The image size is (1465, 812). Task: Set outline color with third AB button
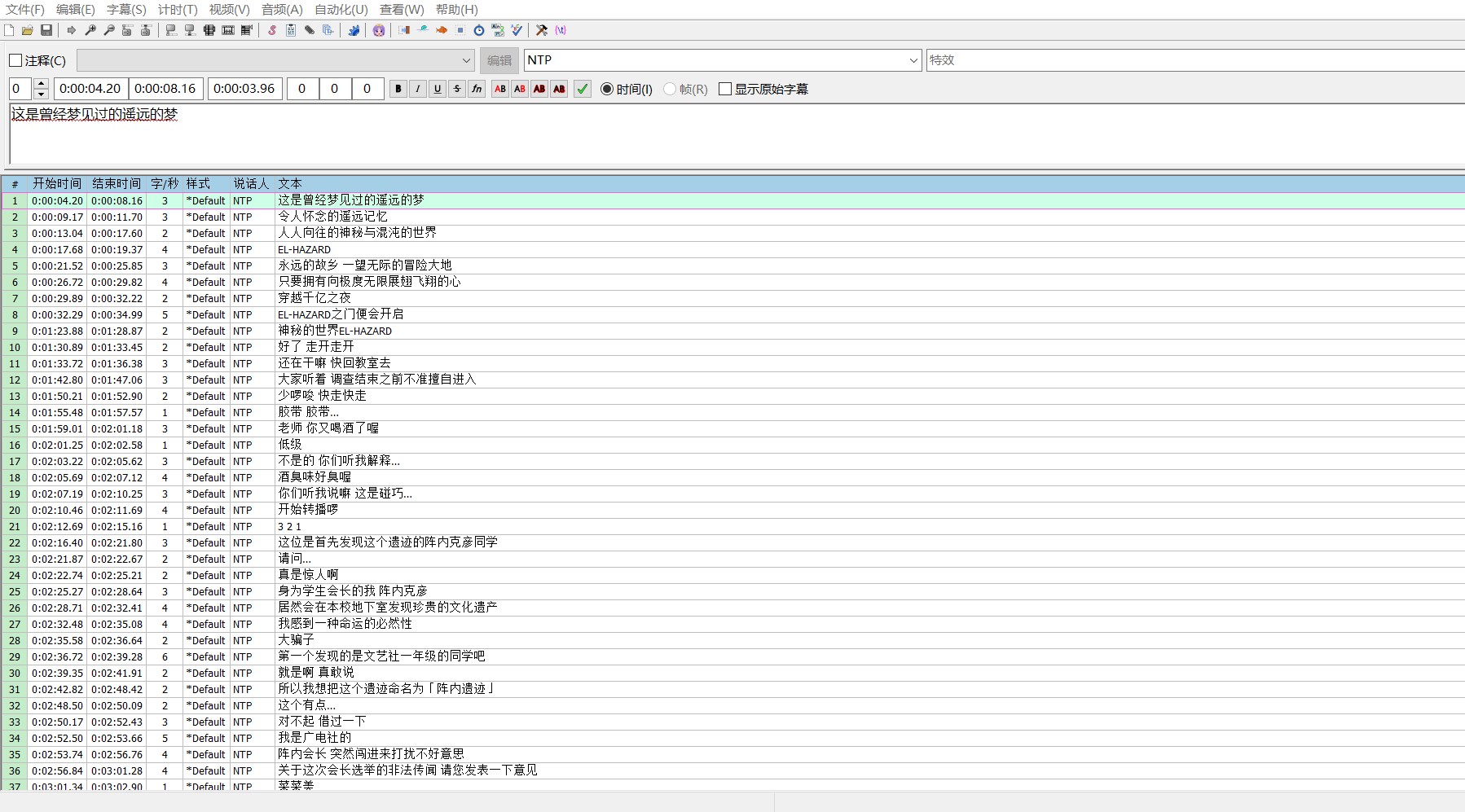[539, 89]
